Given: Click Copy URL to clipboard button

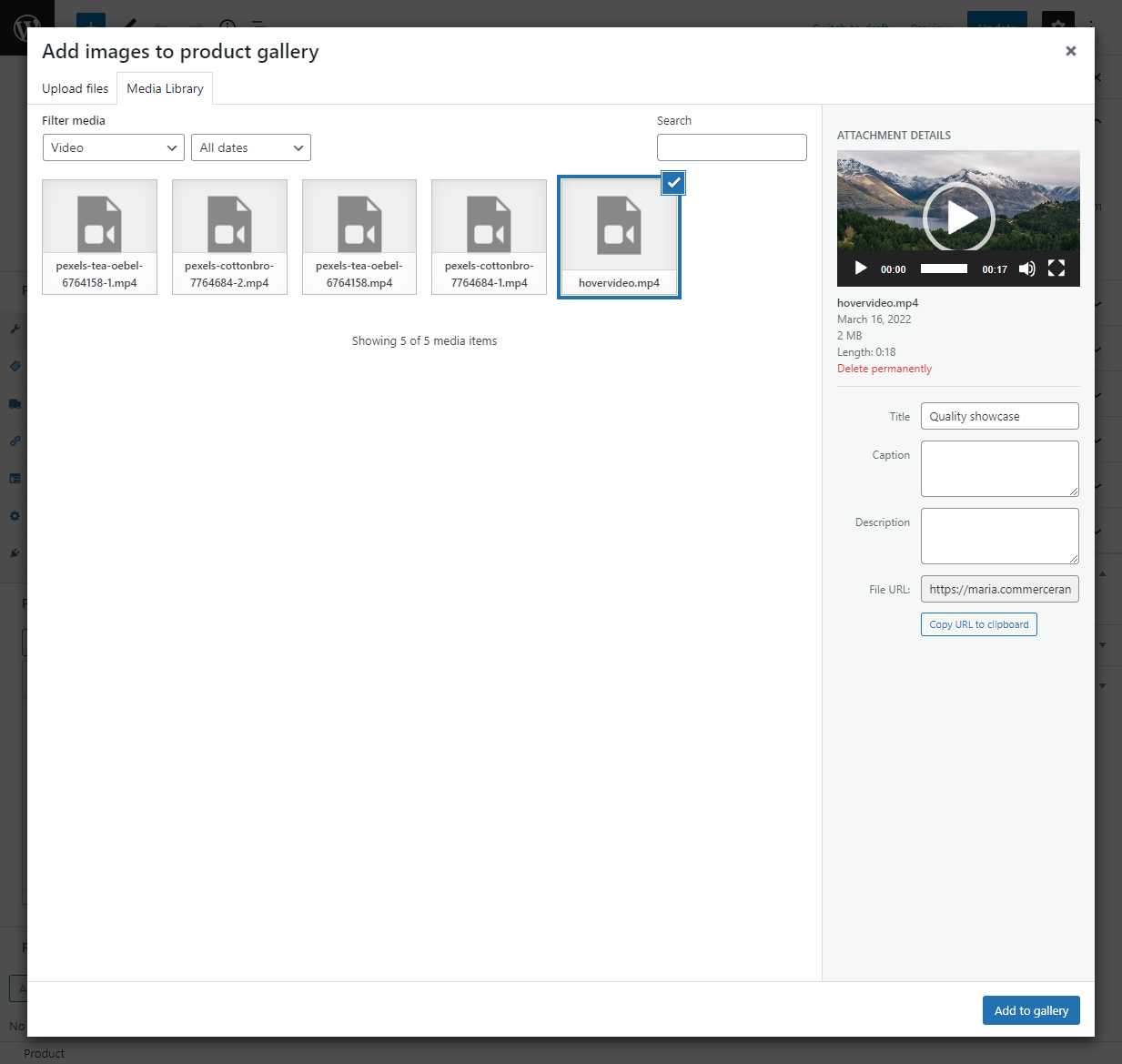Looking at the screenshot, I should tap(979, 624).
